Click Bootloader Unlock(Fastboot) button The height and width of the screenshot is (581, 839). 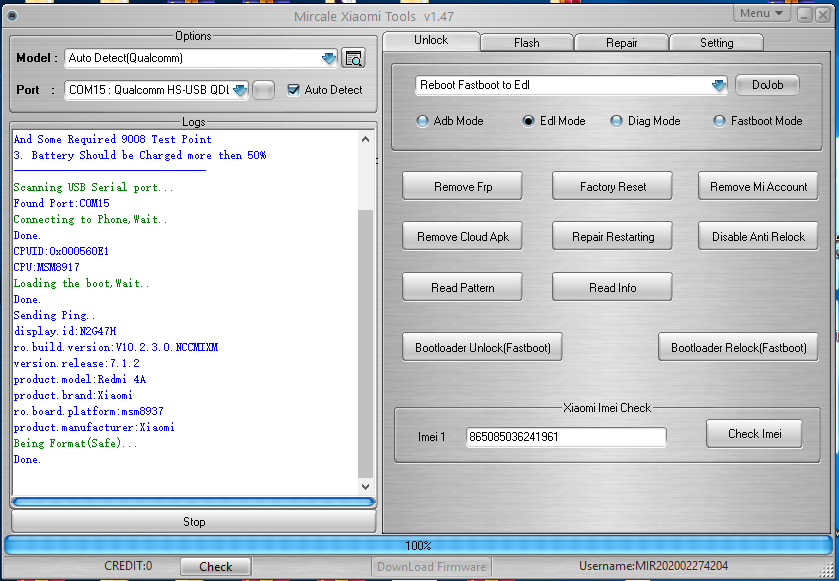[482, 347]
